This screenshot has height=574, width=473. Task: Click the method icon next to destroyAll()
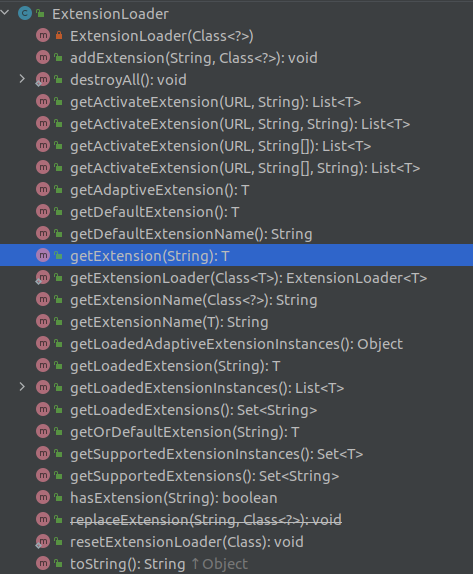coord(43,79)
